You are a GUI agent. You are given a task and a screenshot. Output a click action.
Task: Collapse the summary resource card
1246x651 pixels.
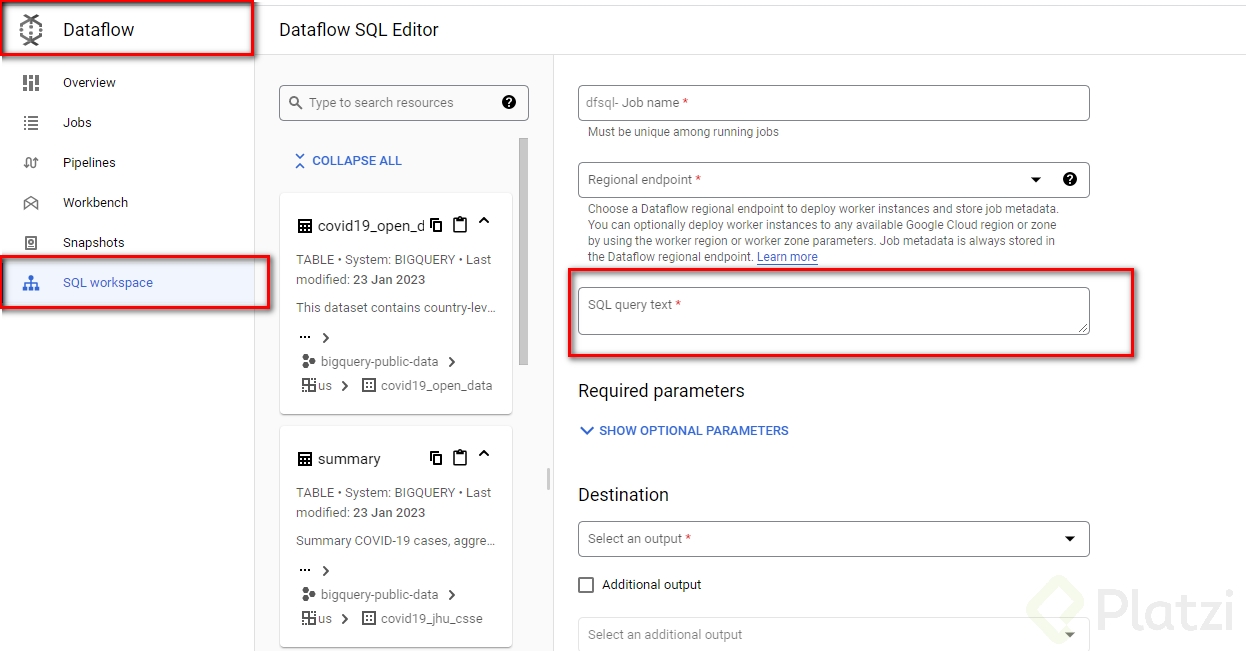484,456
